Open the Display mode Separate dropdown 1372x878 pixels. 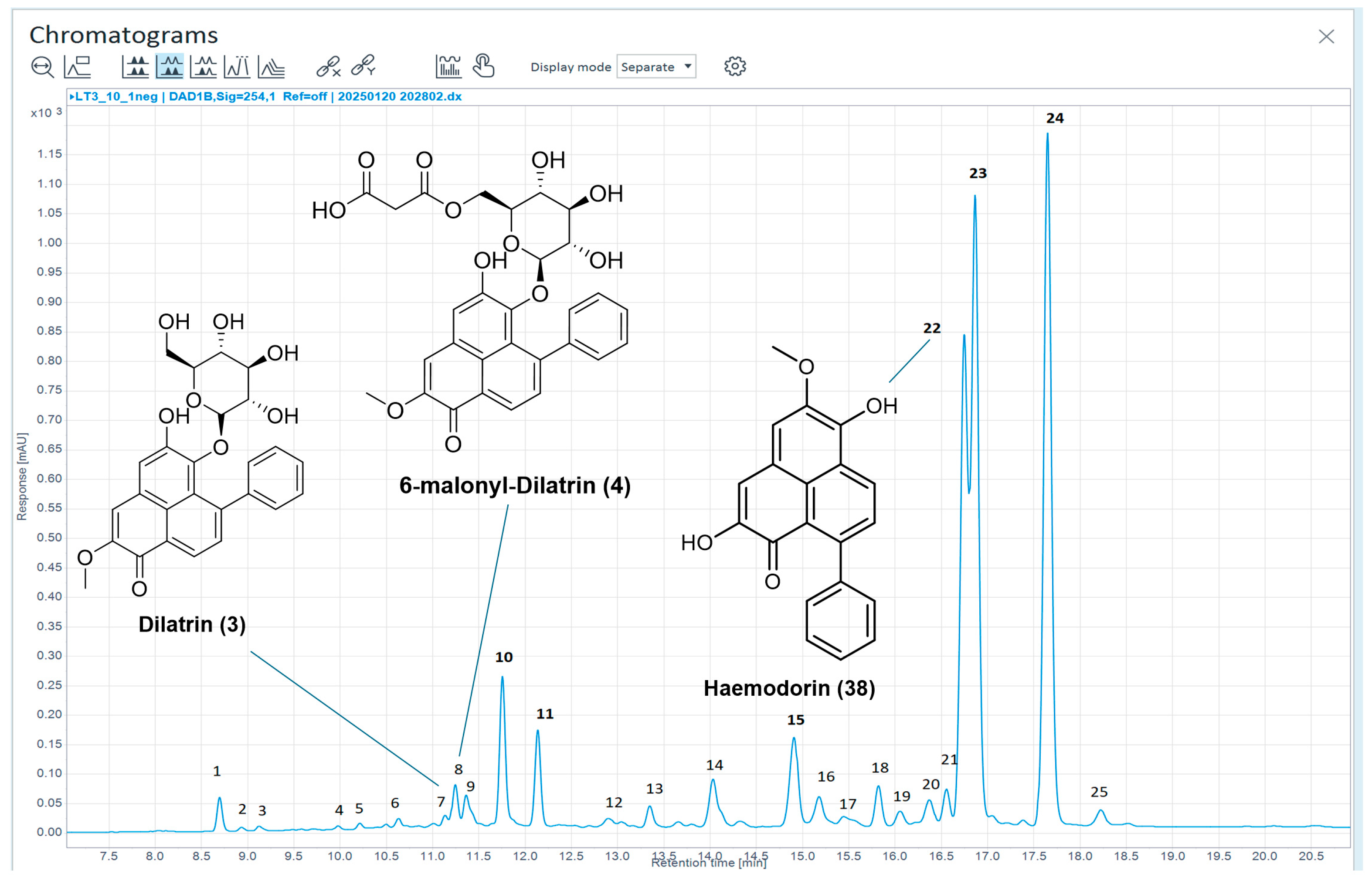tap(656, 67)
